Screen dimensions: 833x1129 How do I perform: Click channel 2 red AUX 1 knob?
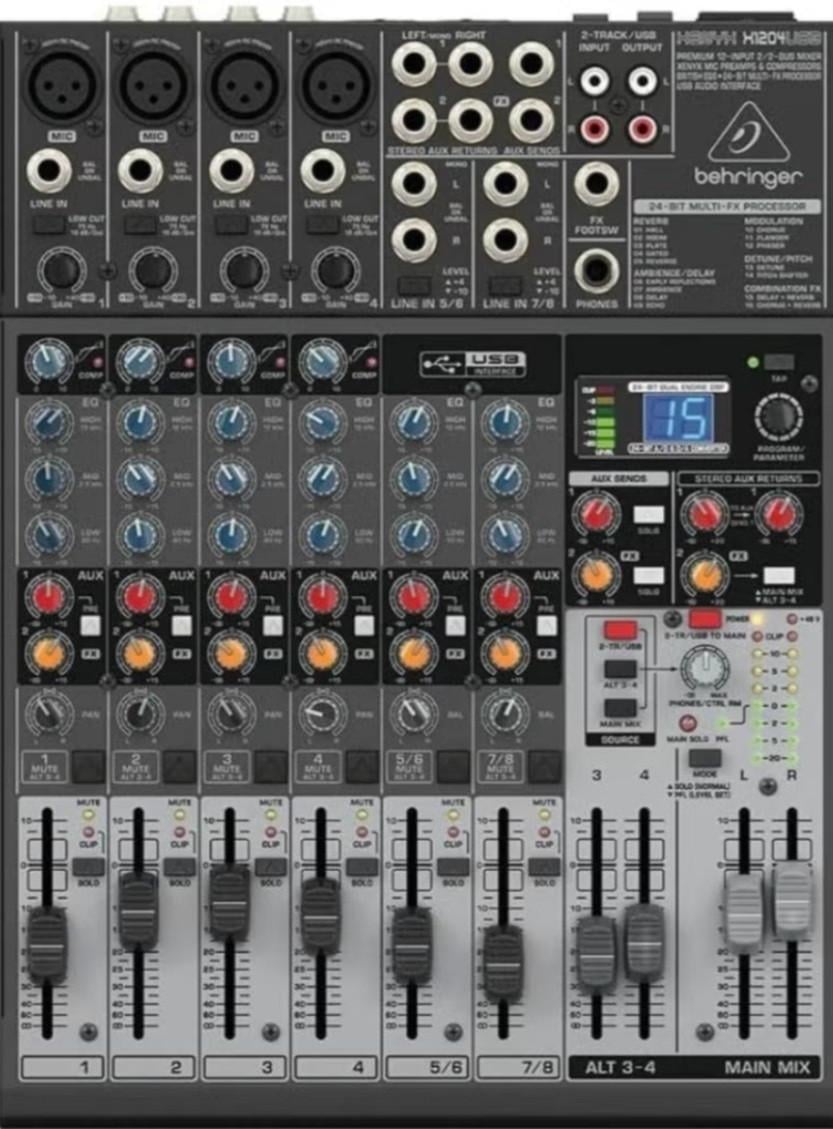pos(140,598)
